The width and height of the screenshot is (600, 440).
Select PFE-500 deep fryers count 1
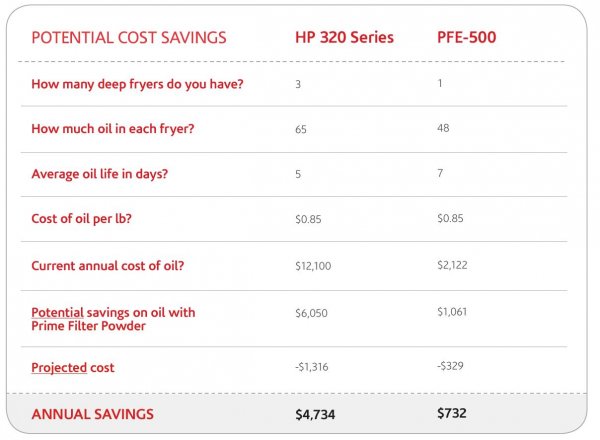(441, 84)
